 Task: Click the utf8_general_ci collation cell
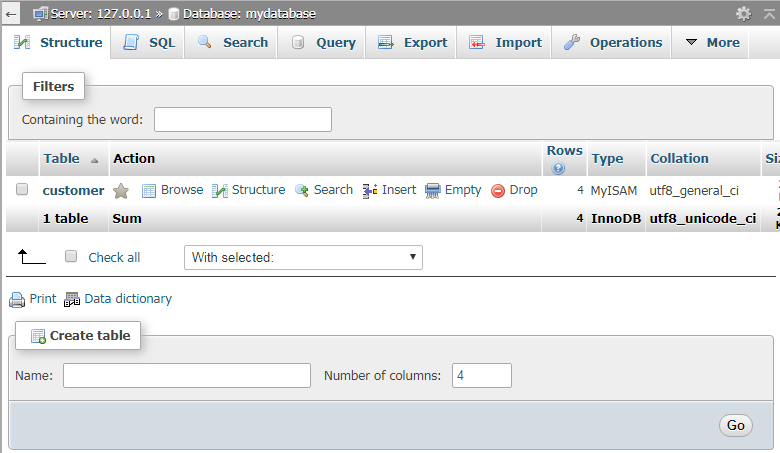pos(694,190)
